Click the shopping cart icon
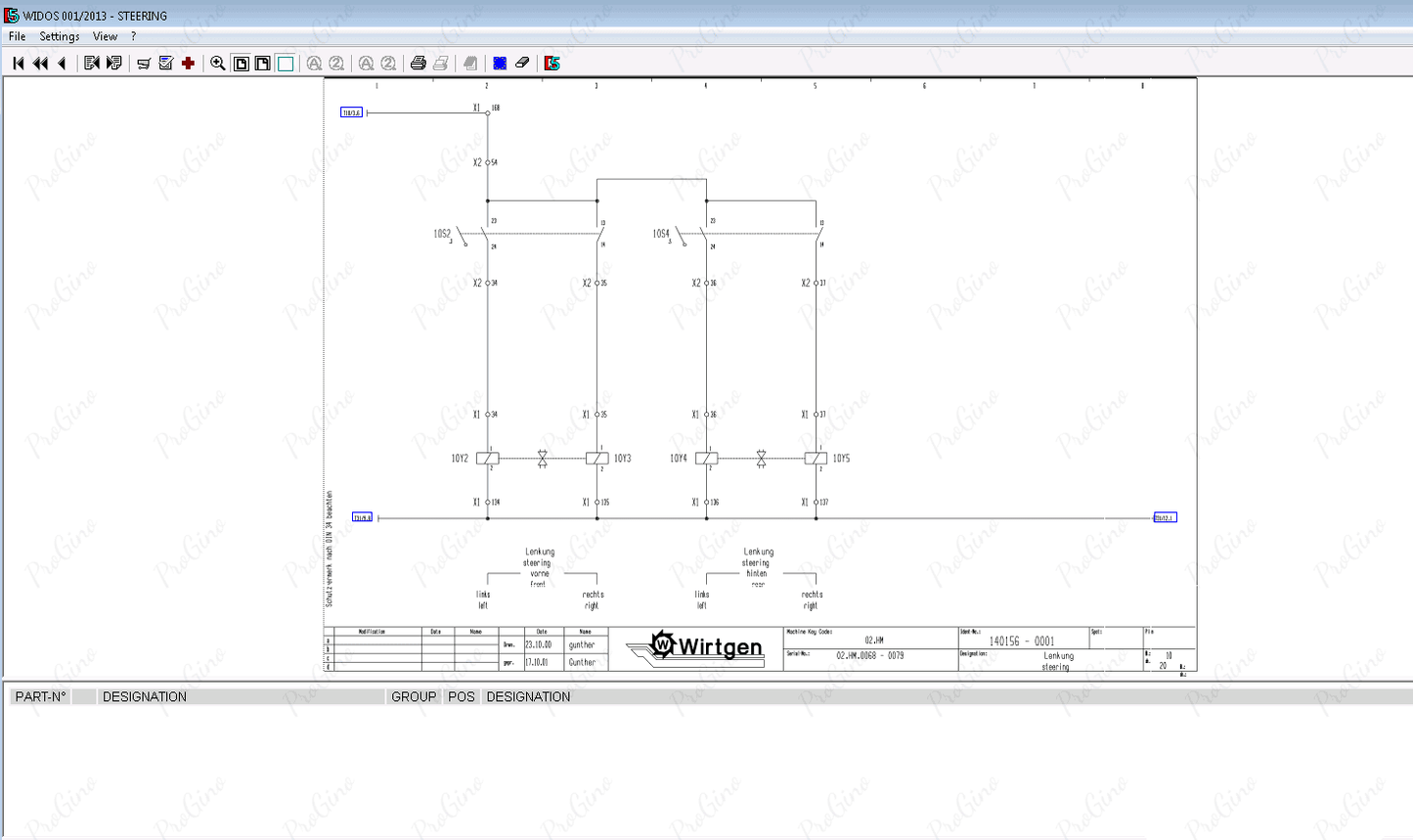Viewport: 1413px width, 840px height. click(x=144, y=64)
